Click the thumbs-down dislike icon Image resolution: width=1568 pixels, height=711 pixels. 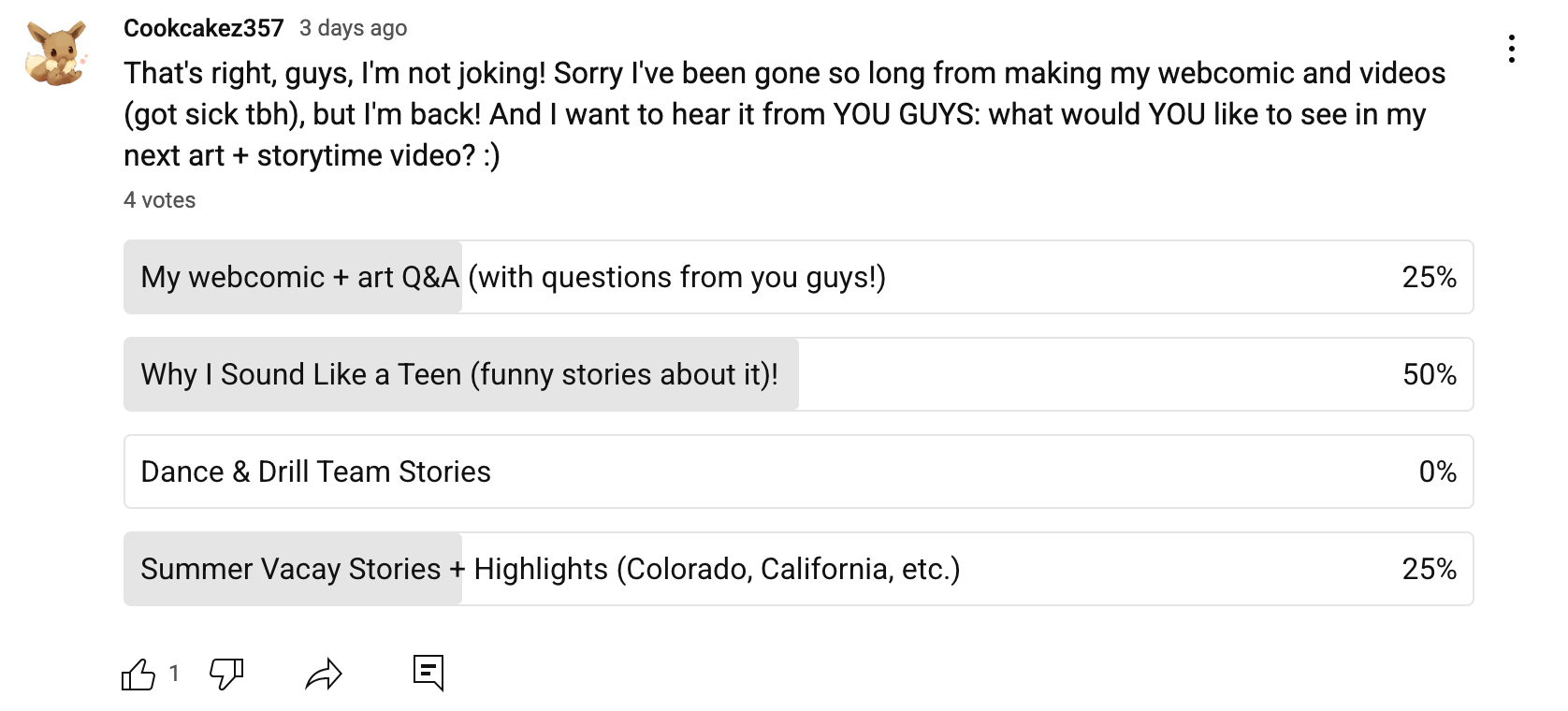pyautogui.click(x=226, y=674)
